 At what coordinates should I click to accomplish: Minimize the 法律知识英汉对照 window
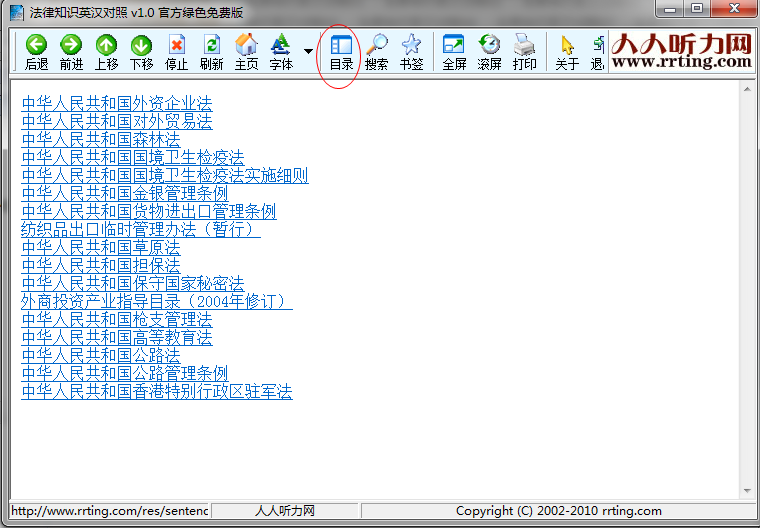coord(671,8)
